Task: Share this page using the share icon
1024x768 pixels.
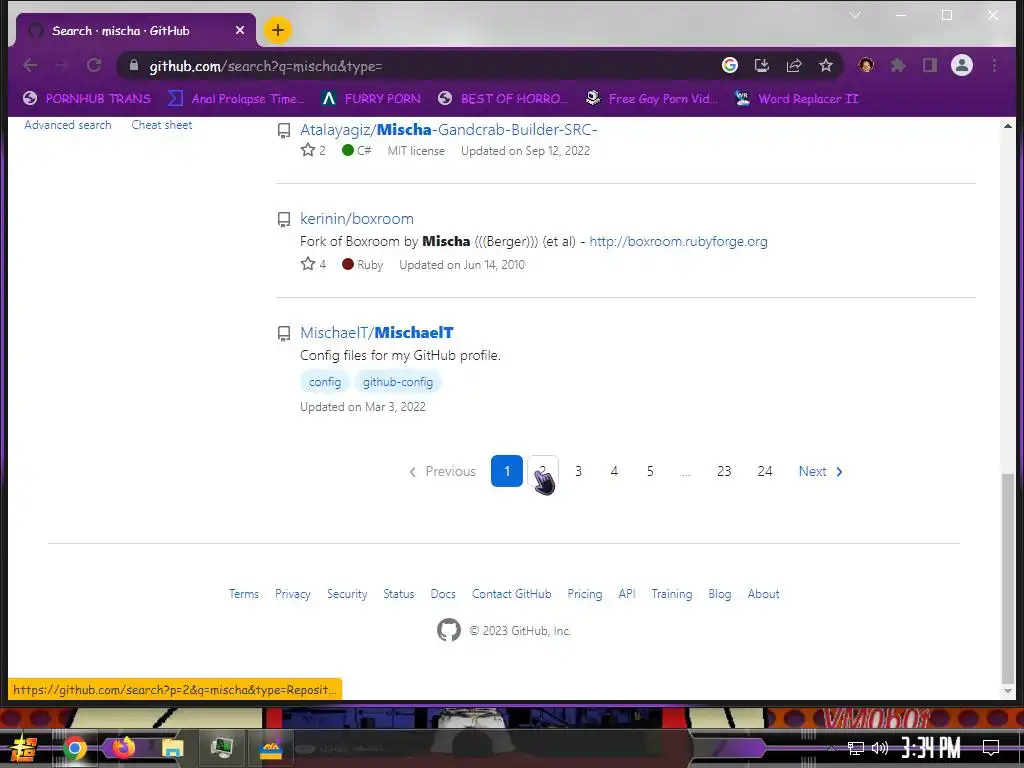Action: coord(793,65)
